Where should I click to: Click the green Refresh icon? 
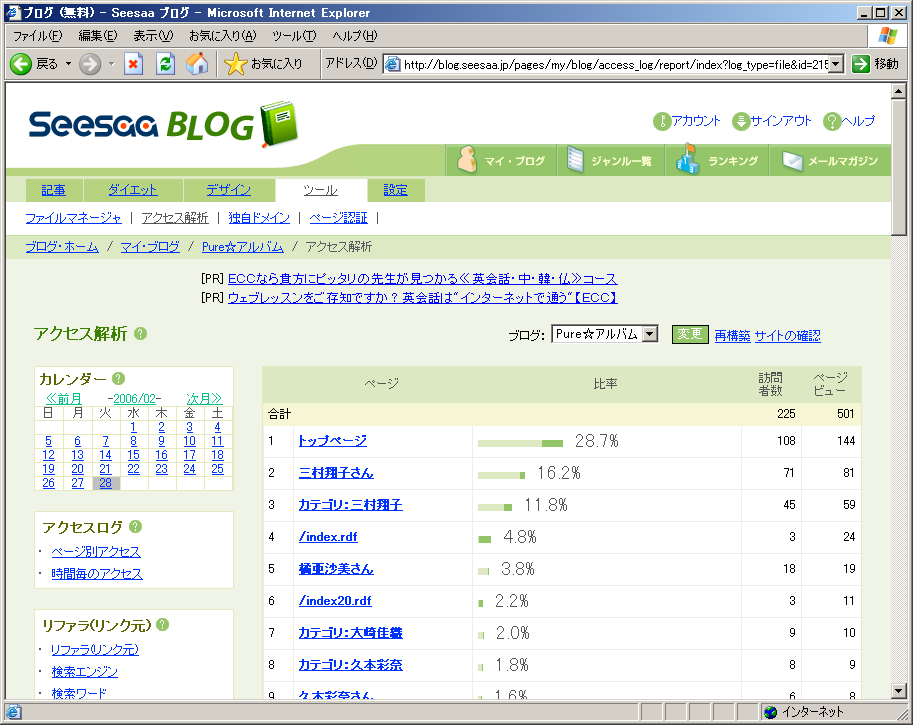(165, 63)
